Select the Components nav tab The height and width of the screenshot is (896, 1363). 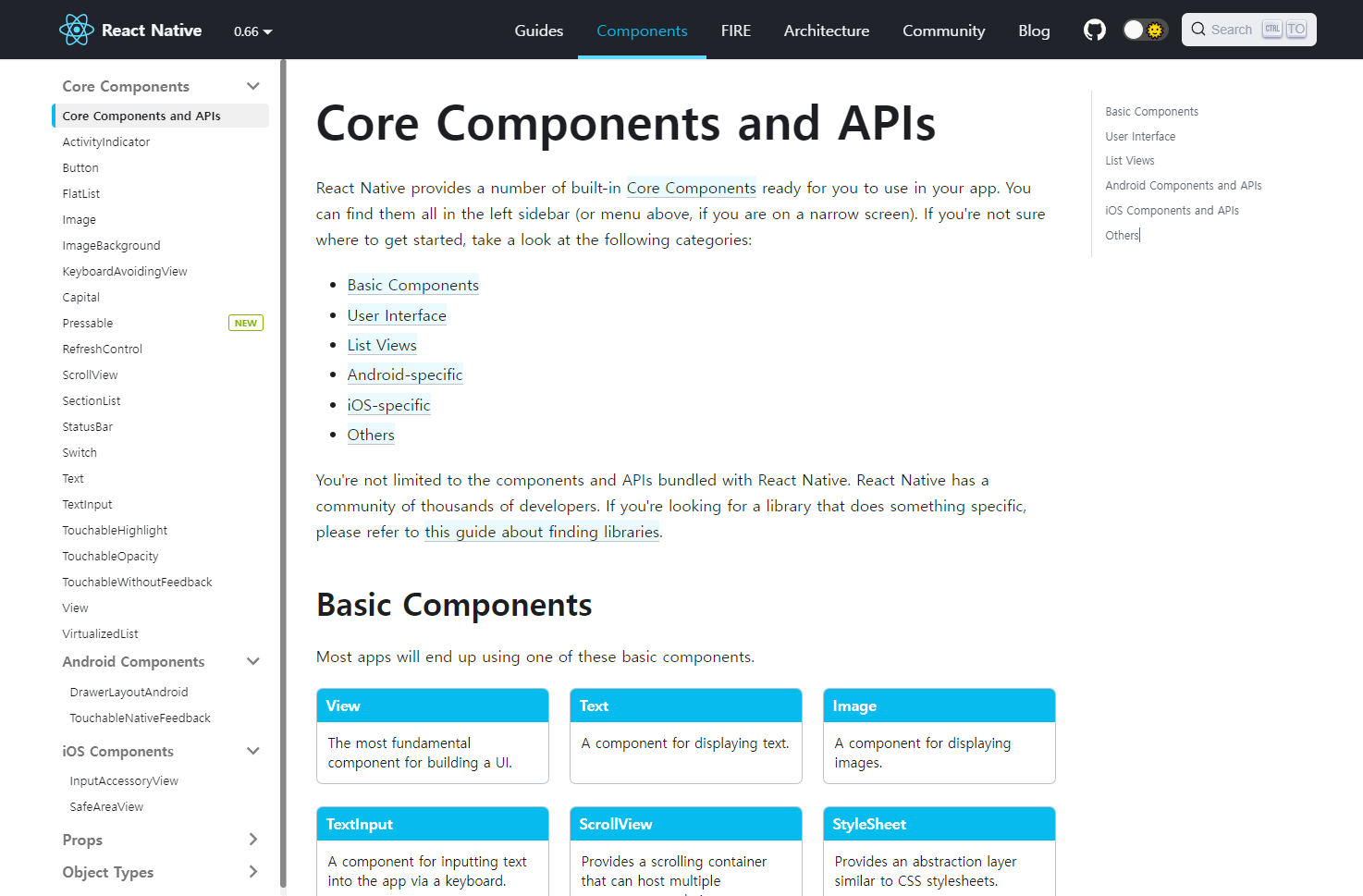tap(642, 31)
